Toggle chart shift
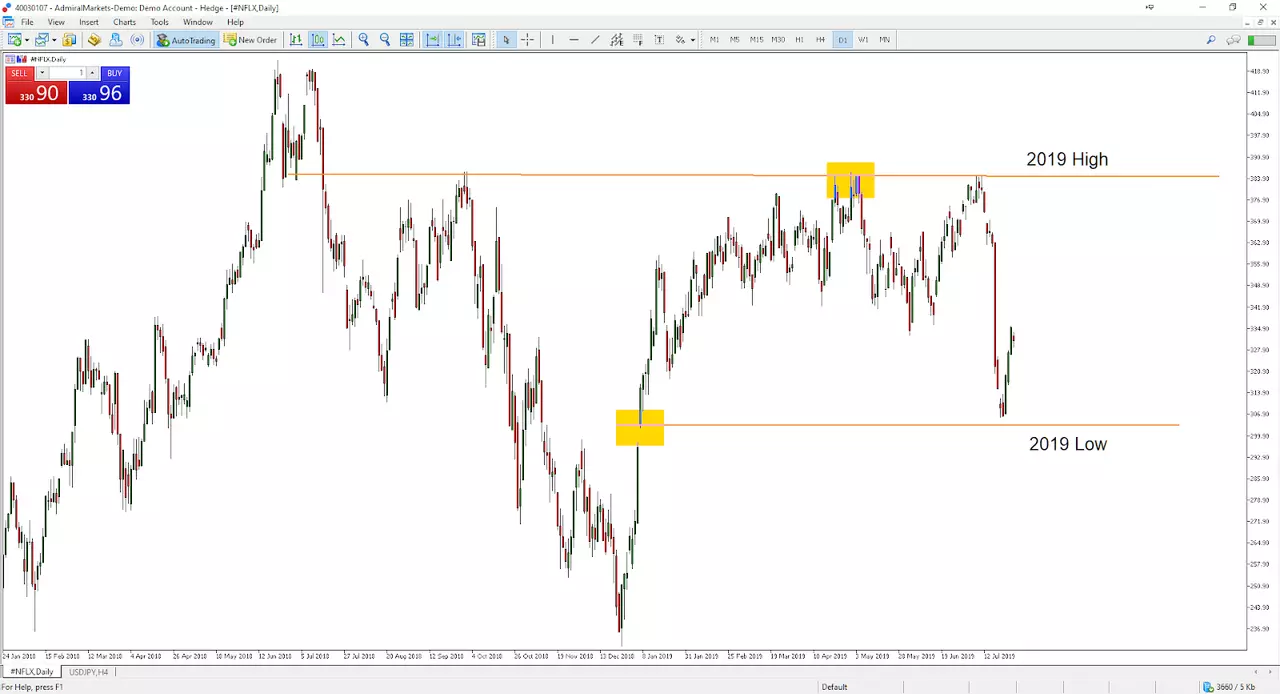 pyautogui.click(x=454, y=40)
